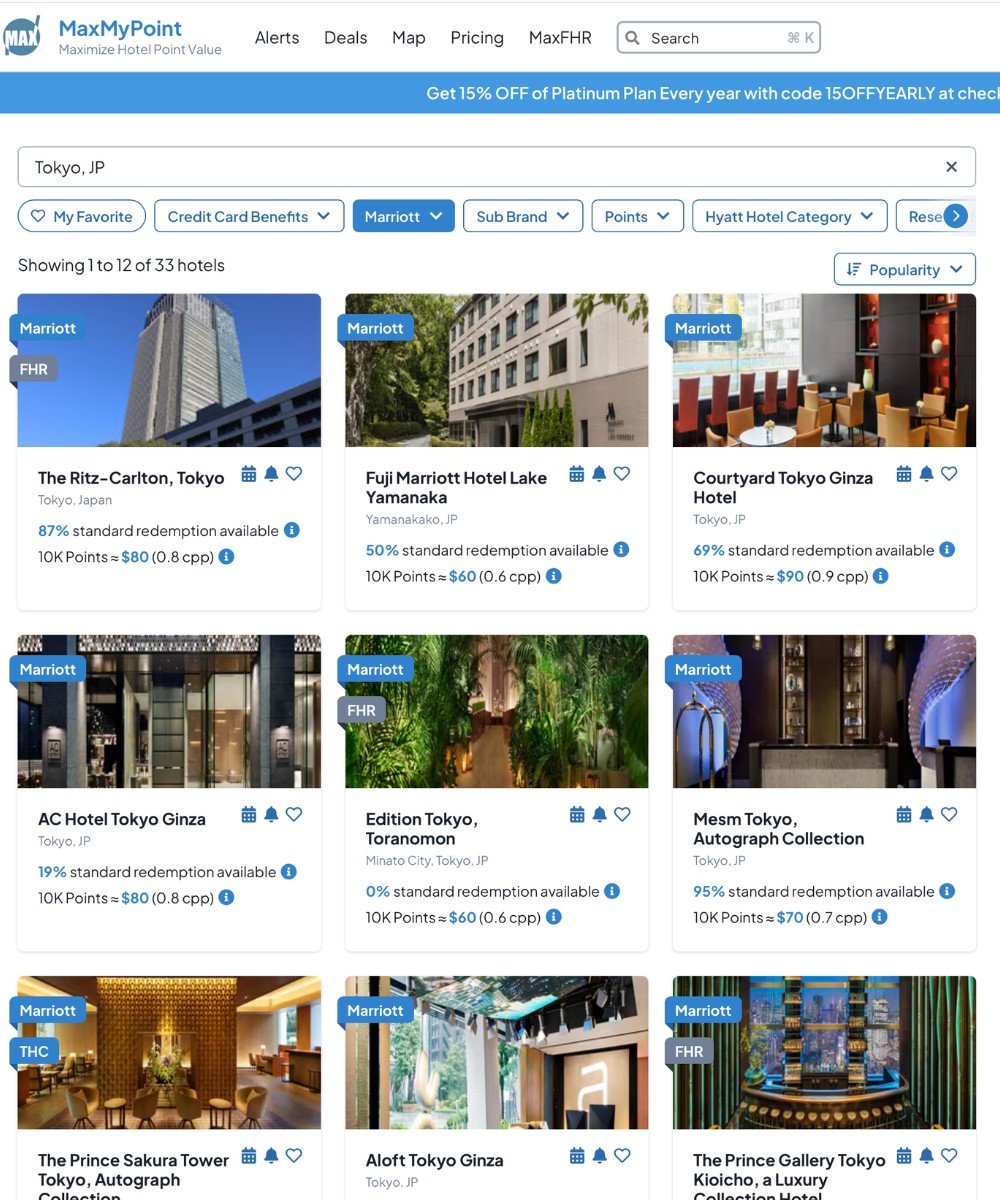Favorite The Ritz-Carlton, Tokyo with heart

click(x=294, y=474)
